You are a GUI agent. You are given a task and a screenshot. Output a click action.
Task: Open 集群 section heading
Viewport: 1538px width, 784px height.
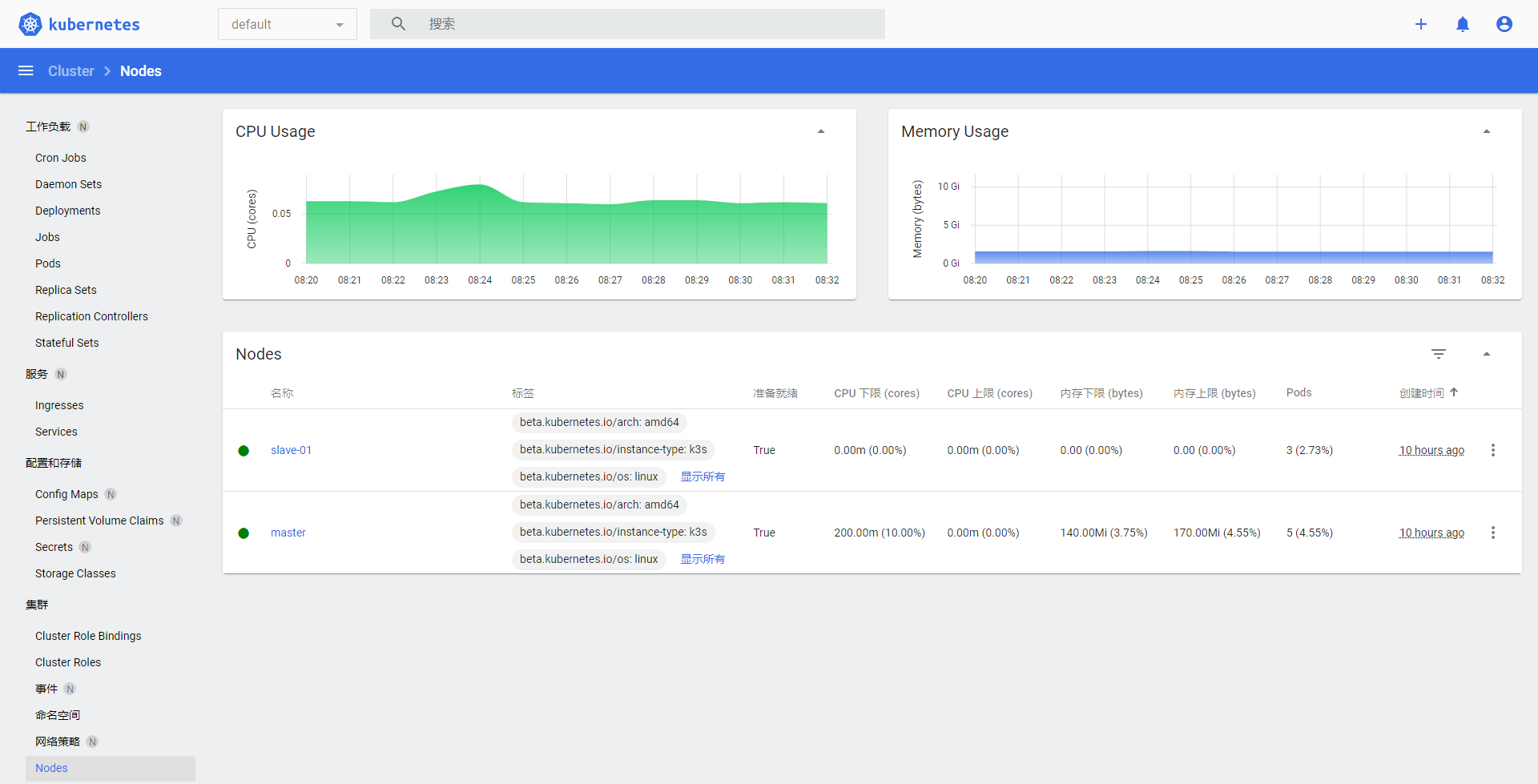click(x=37, y=605)
